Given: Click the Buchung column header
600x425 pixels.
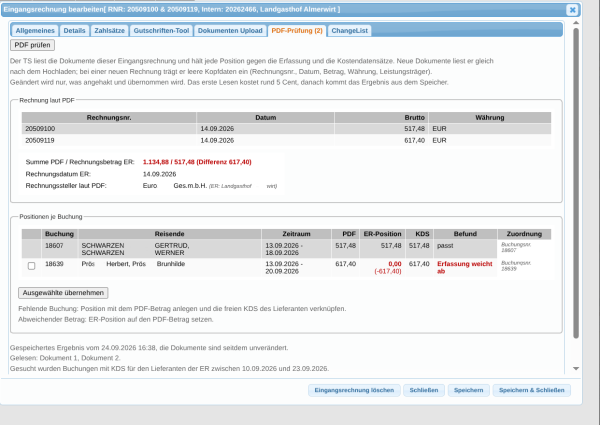Looking at the screenshot, I should point(59,234).
